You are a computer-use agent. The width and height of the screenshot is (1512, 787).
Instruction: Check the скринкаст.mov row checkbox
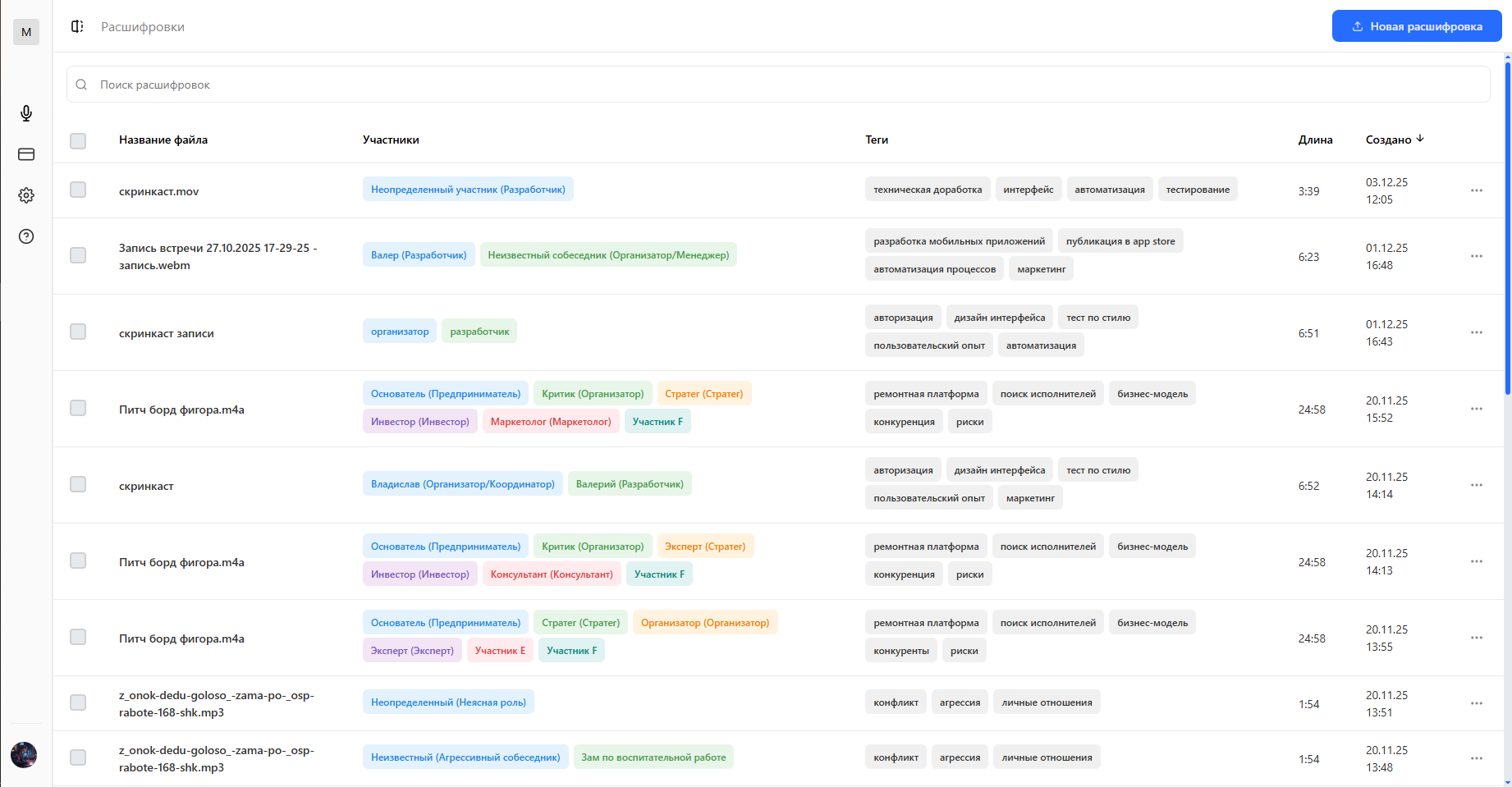[x=78, y=190]
